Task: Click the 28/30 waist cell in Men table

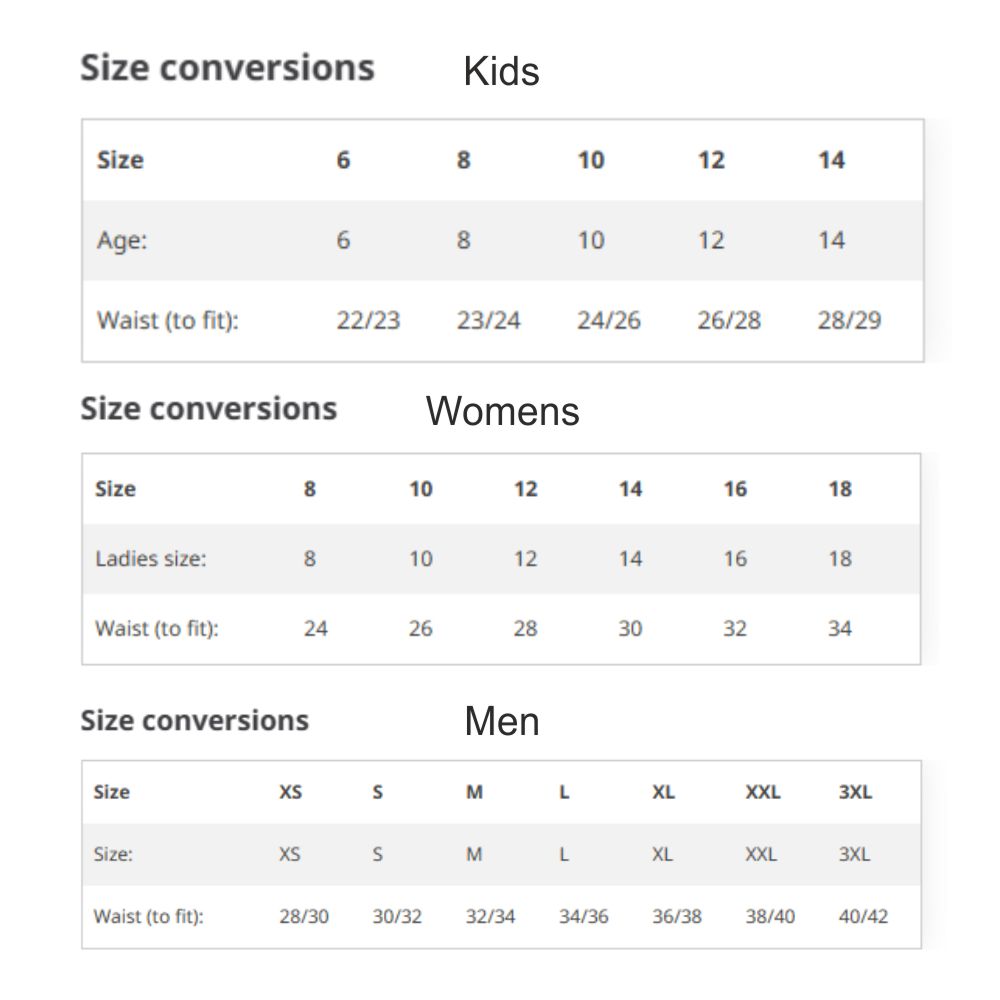Action: (304, 916)
